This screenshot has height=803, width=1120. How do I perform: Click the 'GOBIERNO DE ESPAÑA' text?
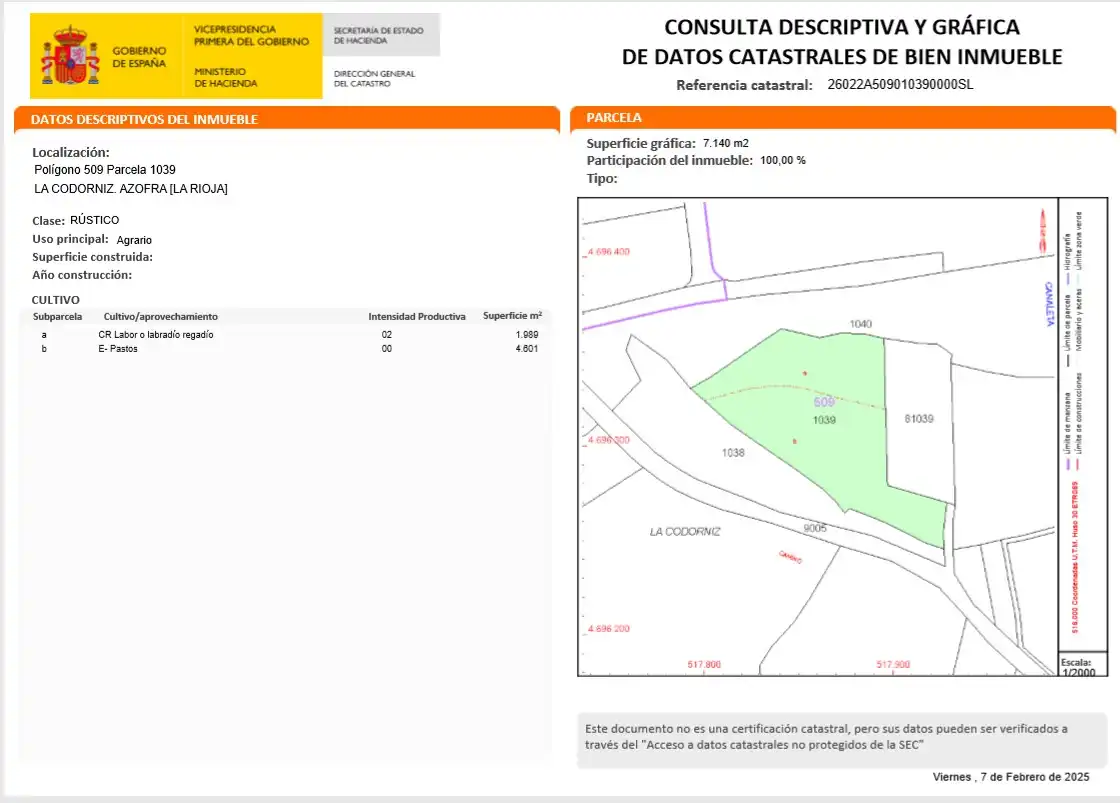pos(139,57)
